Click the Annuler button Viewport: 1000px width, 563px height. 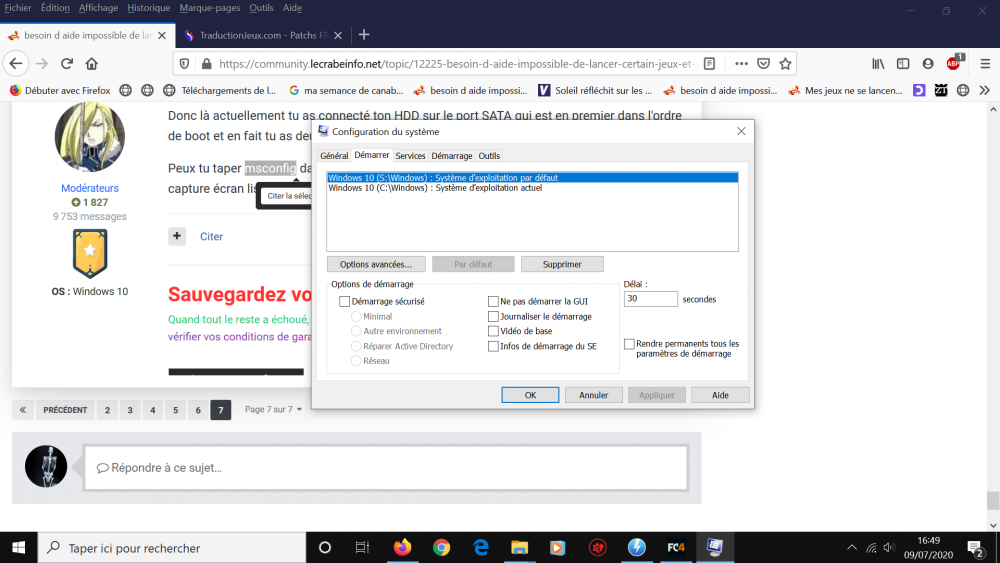click(x=593, y=395)
